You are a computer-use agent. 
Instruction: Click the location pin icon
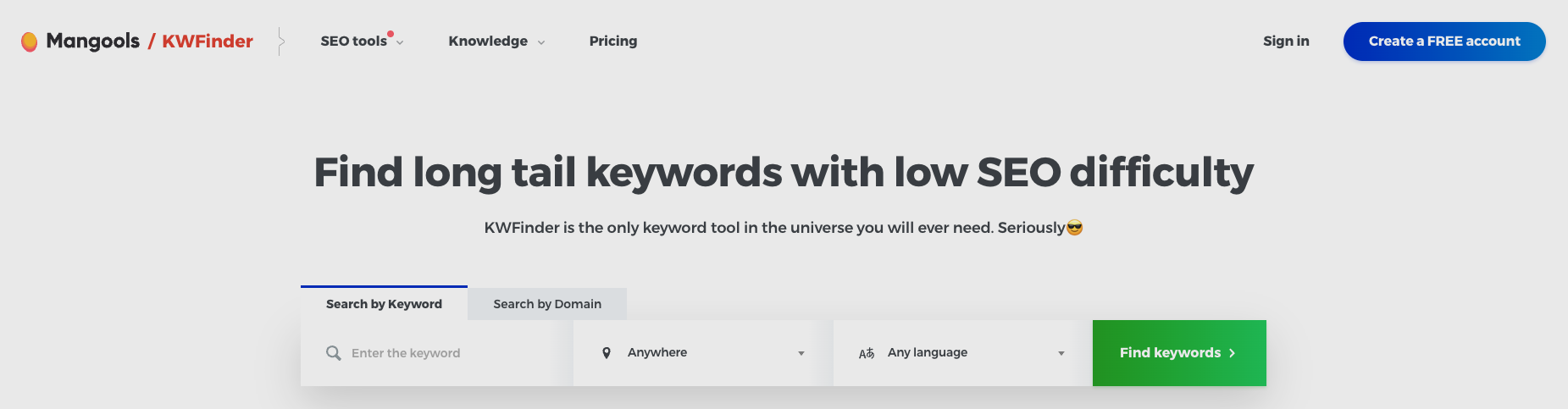tap(607, 353)
